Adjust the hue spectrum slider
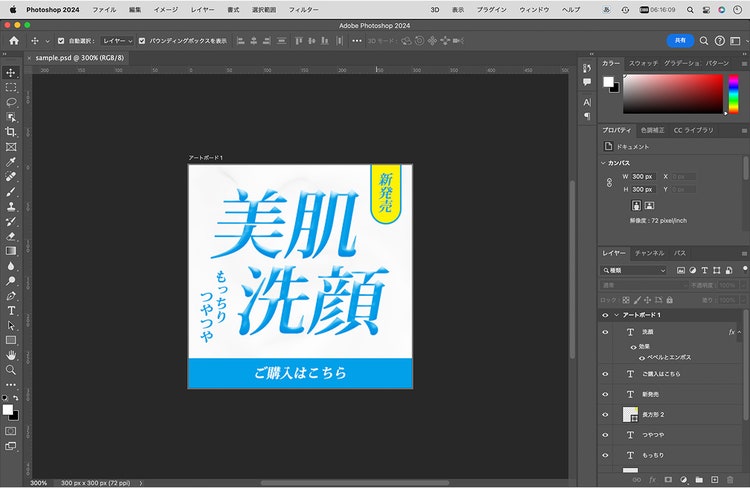This screenshot has width=750, height=488. pyautogui.click(x=733, y=94)
